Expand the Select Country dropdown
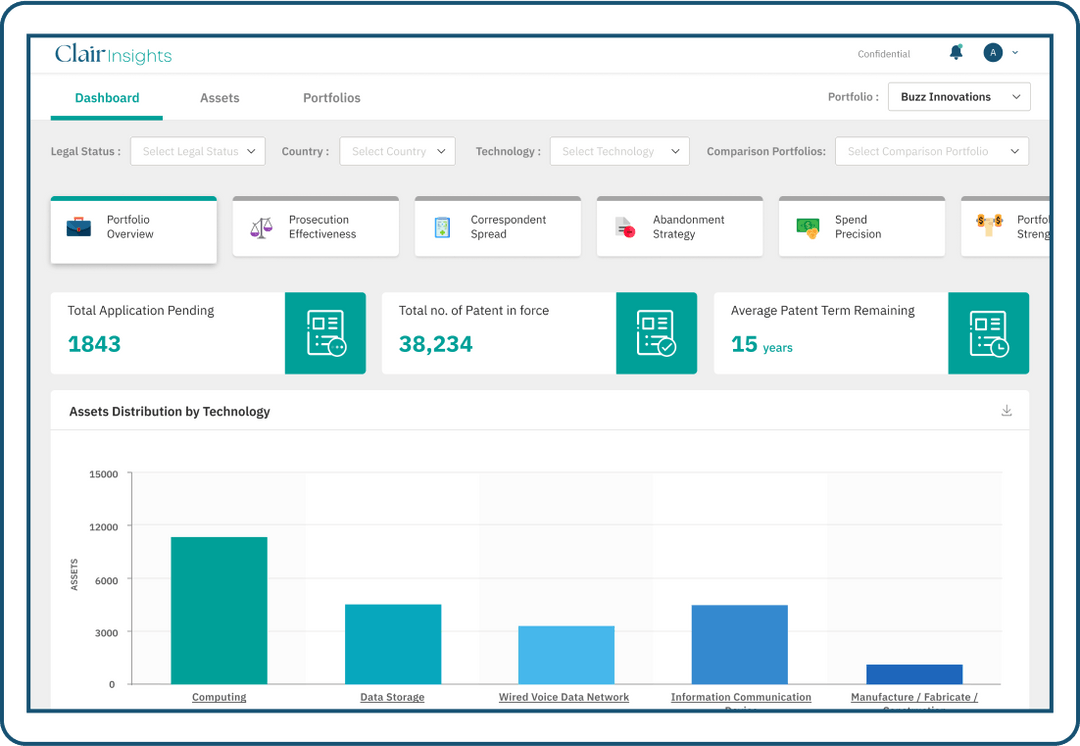The height and width of the screenshot is (746, 1080). click(x=397, y=152)
